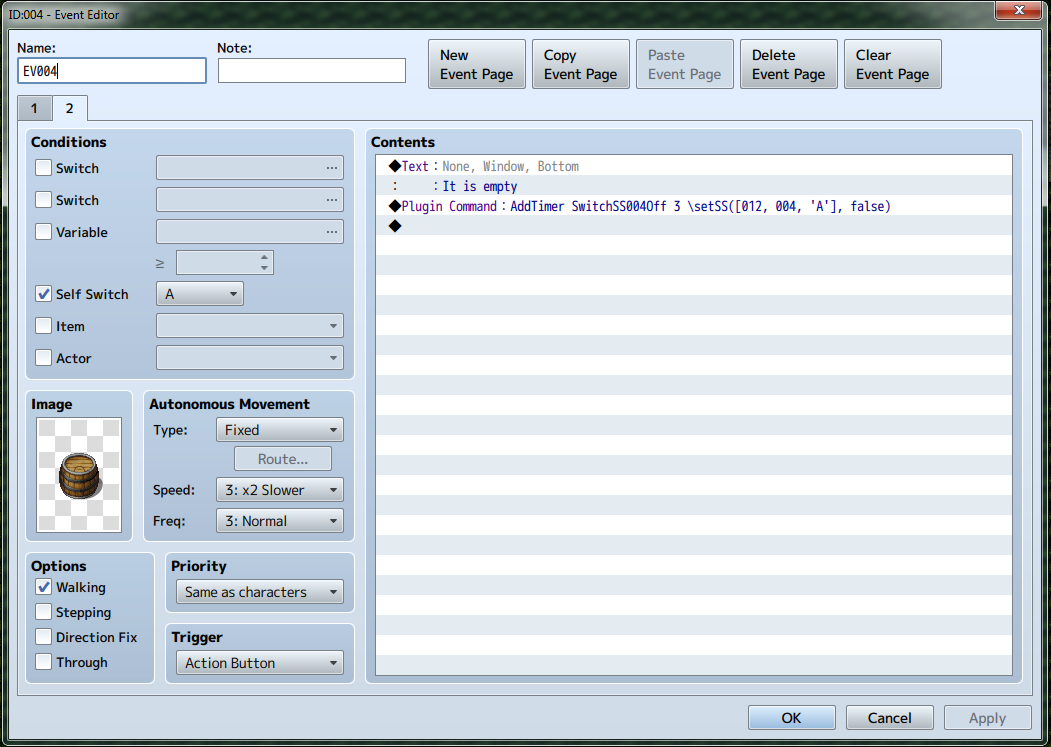Open the Priority Same as characters dropdown
Viewport: 1051px width, 747px height.
[259, 591]
